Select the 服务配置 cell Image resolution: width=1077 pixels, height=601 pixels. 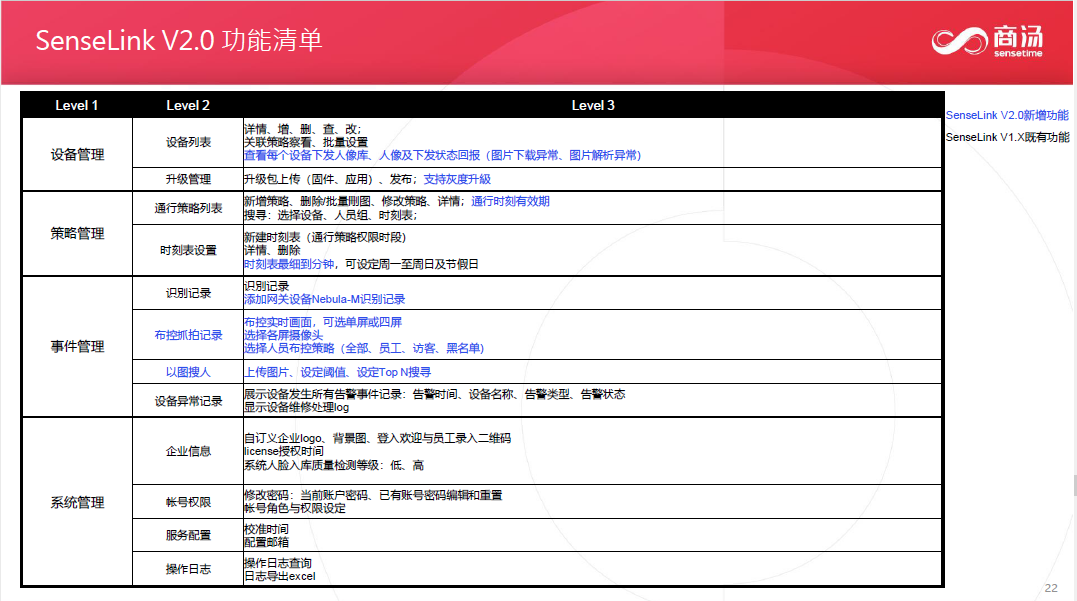(x=188, y=535)
